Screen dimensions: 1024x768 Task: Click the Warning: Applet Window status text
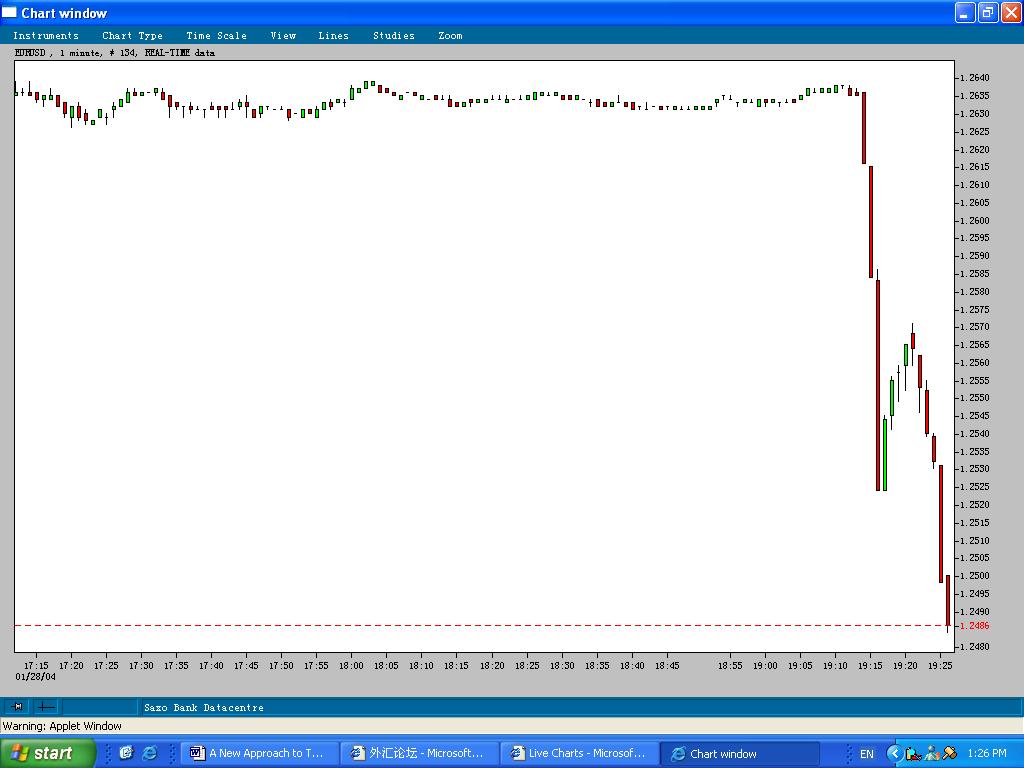click(62, 726)
